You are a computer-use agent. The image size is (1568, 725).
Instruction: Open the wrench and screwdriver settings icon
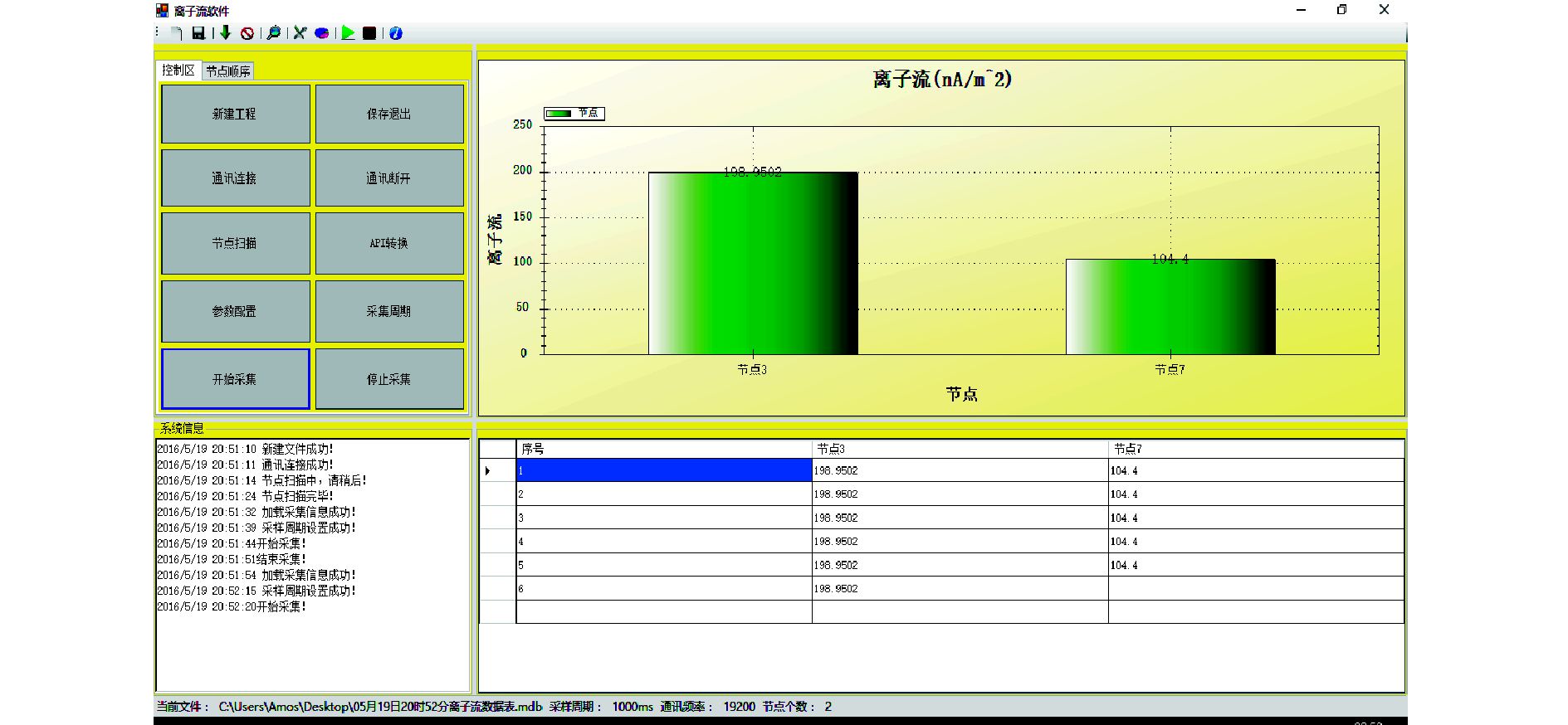(300, 33)
